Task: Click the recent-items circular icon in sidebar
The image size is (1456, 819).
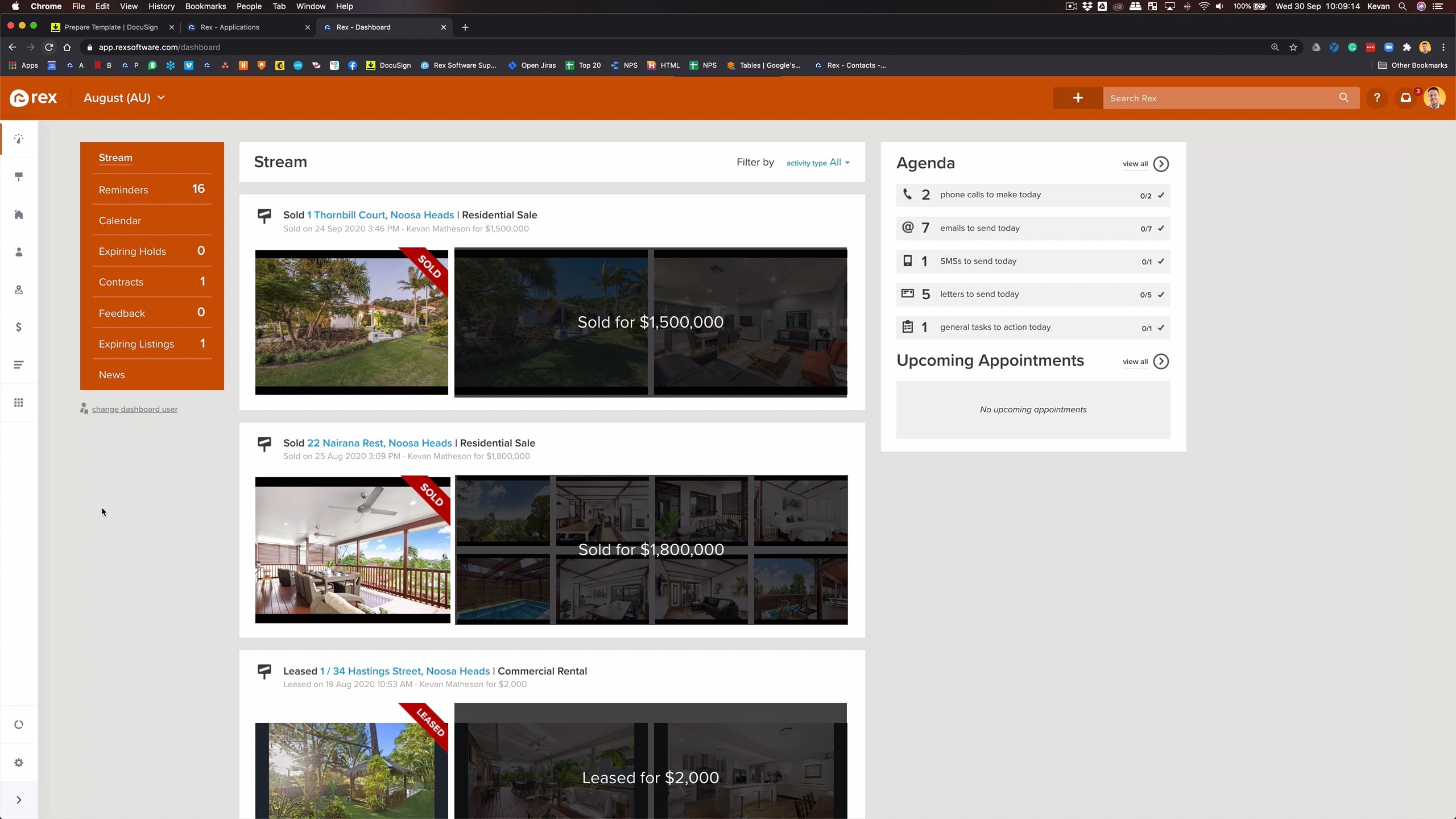Action: [19, 725]
